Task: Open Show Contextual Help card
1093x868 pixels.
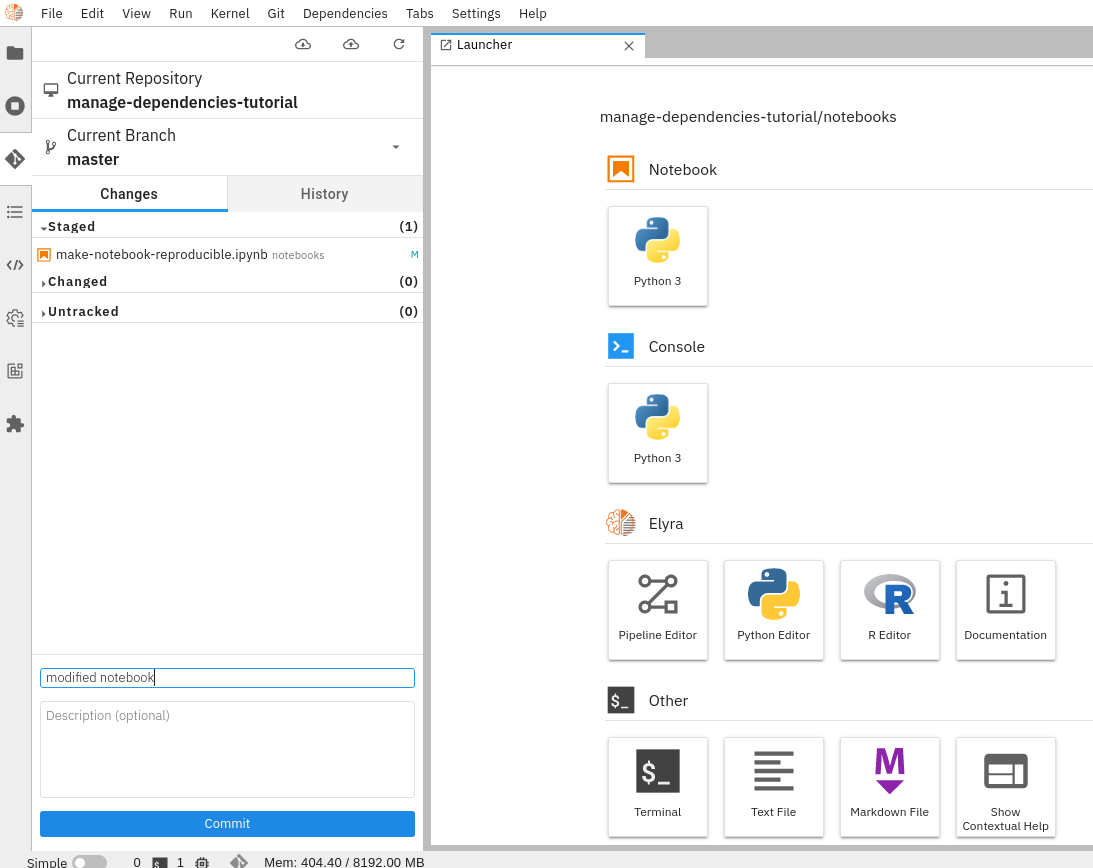Action: tap(1005, 787)
